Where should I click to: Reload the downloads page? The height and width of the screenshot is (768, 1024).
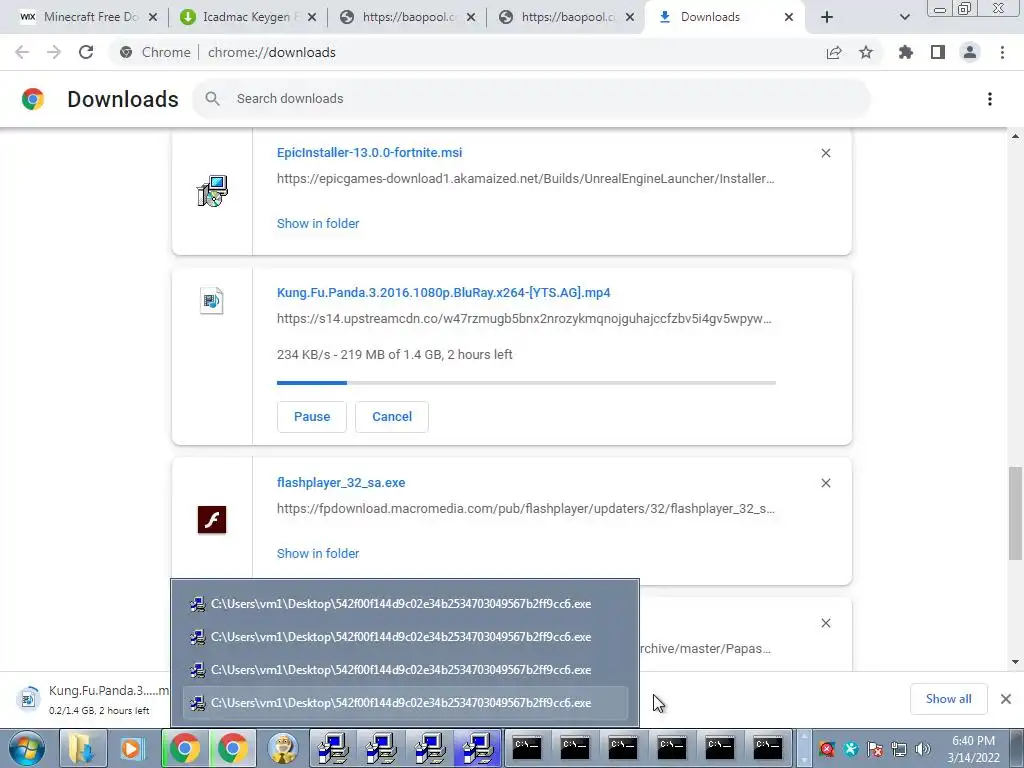coord(86,52)
